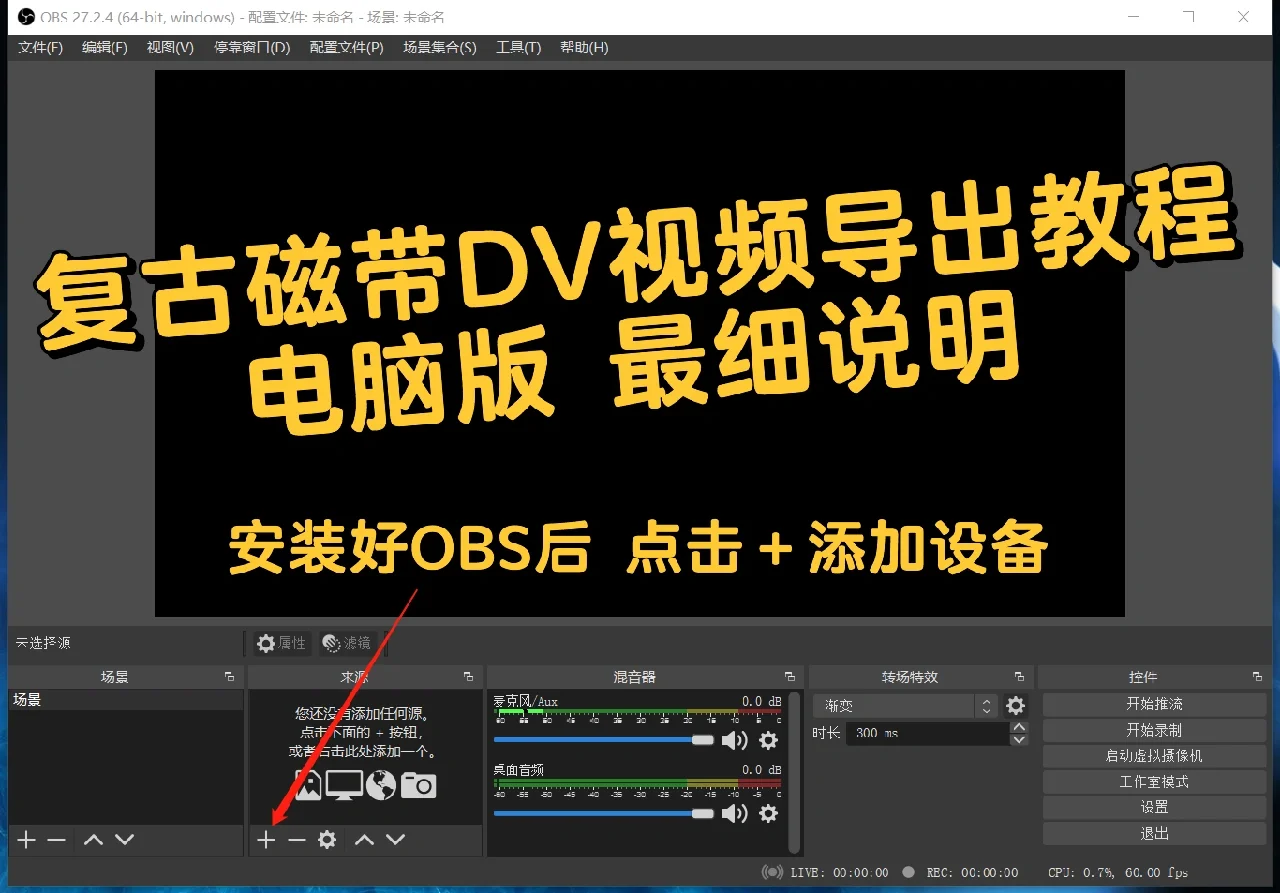Click the display capture monitor icon
The image size is (1280, 893).
344,785
